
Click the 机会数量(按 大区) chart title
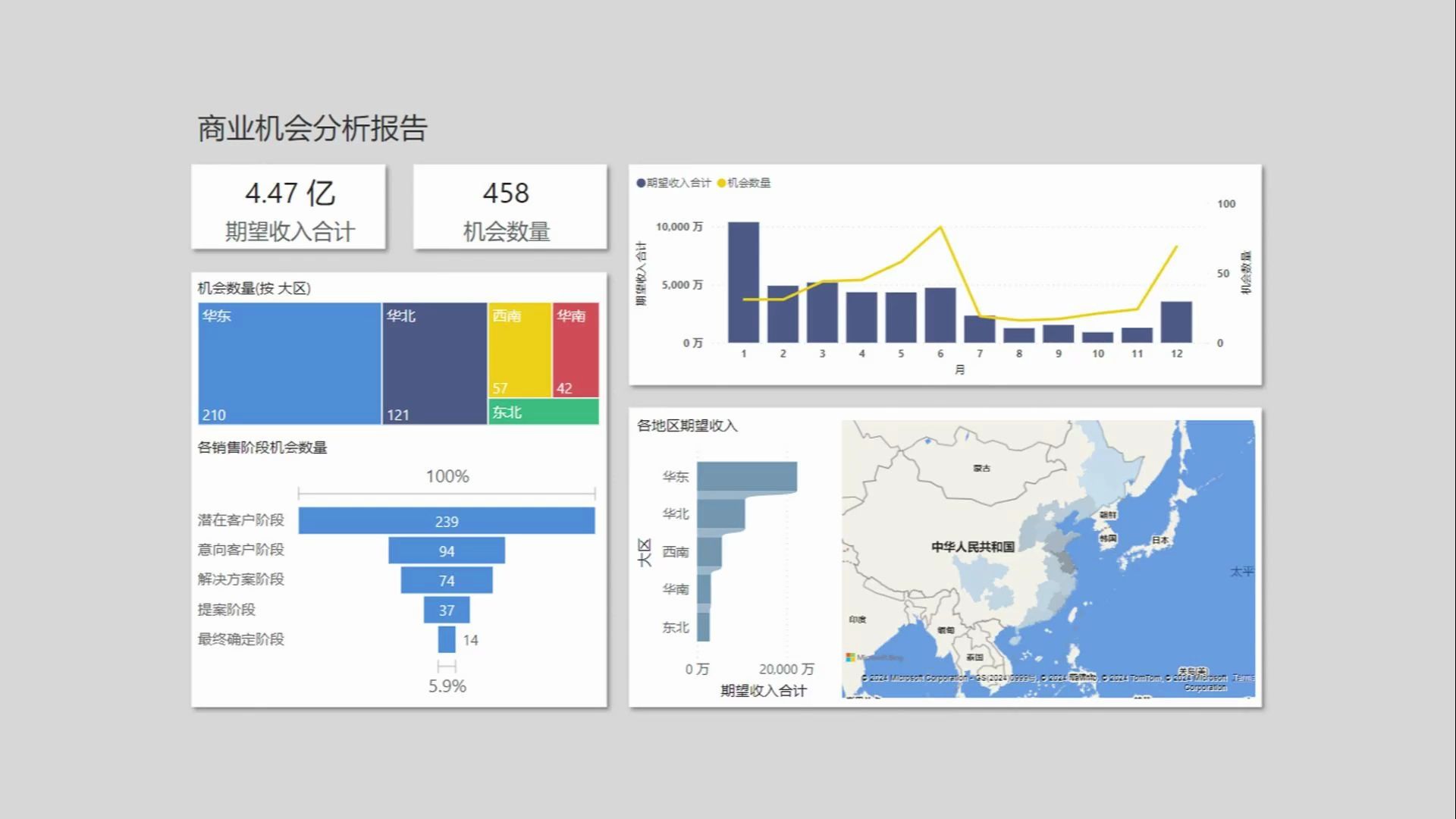point(254,288)
